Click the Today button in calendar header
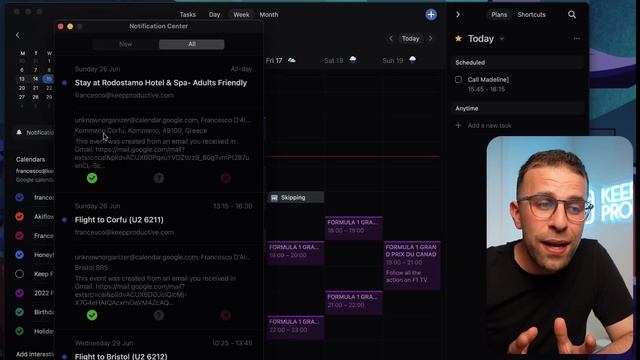This screenshot has height=360, width=640. click(411, 38)
